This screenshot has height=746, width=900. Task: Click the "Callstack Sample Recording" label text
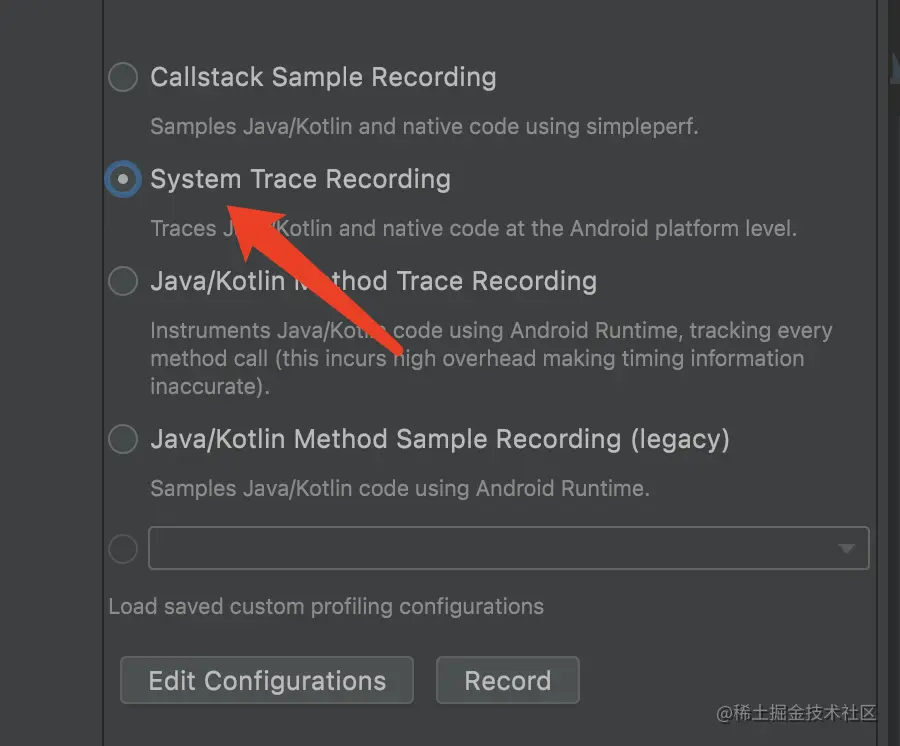tap(323, 77)
